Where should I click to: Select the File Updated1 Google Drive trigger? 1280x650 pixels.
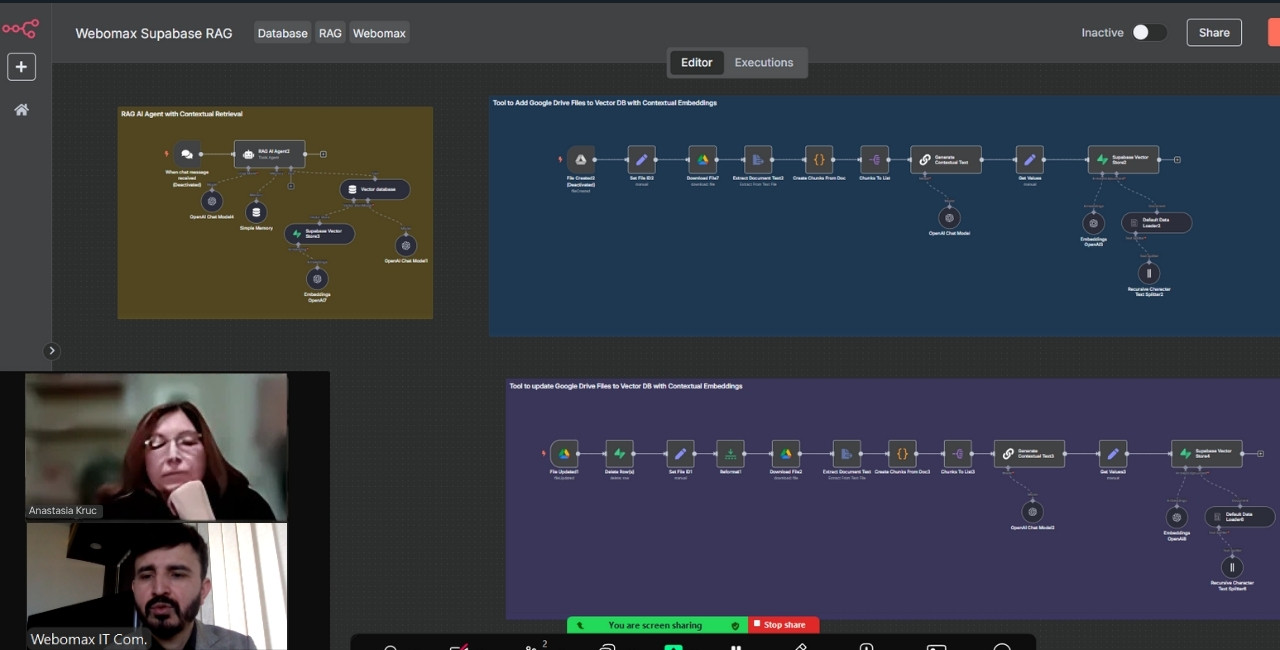click(564, 454)
